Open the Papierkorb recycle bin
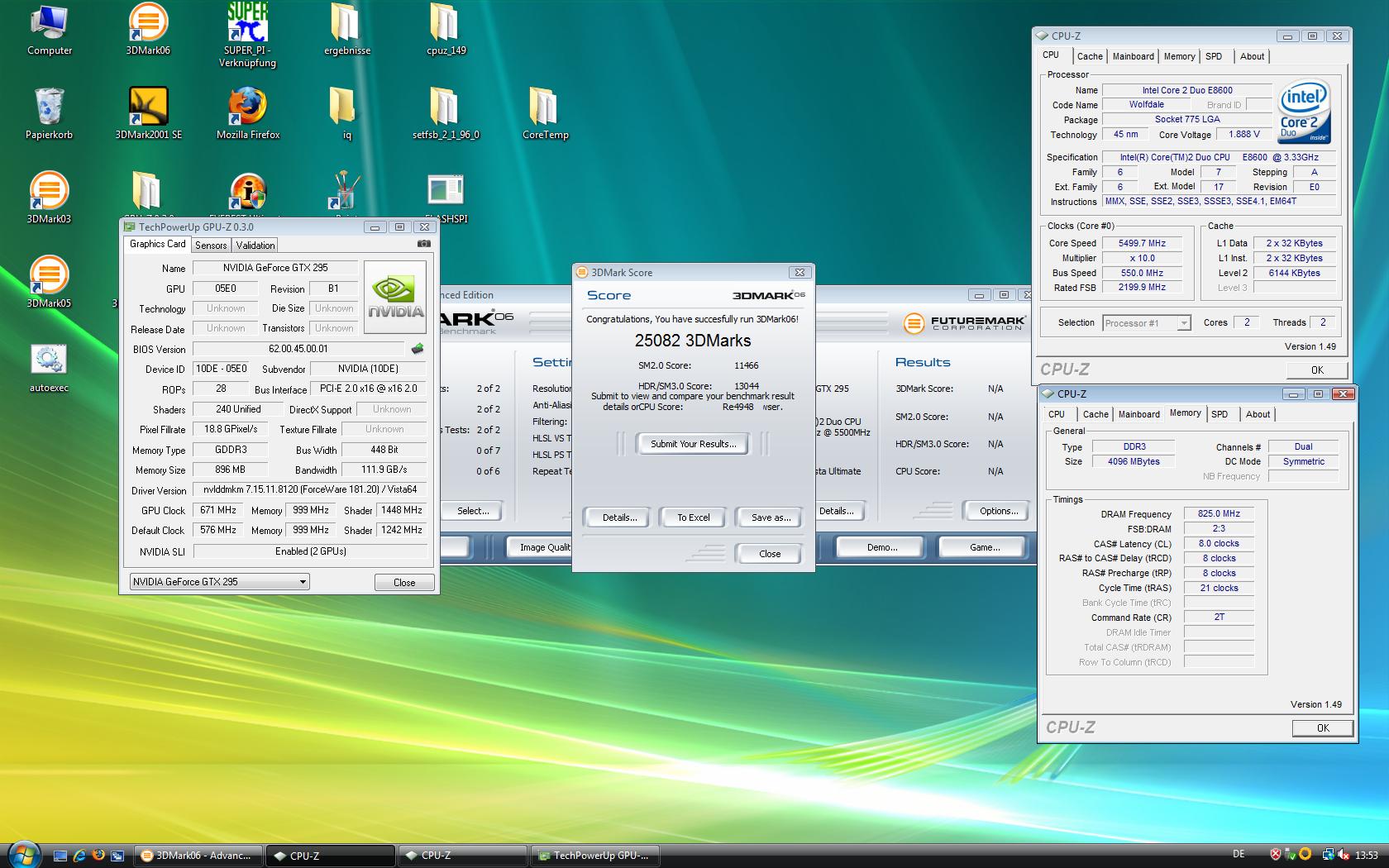This screenshot has height=868, width=1389. coord(49,114)
